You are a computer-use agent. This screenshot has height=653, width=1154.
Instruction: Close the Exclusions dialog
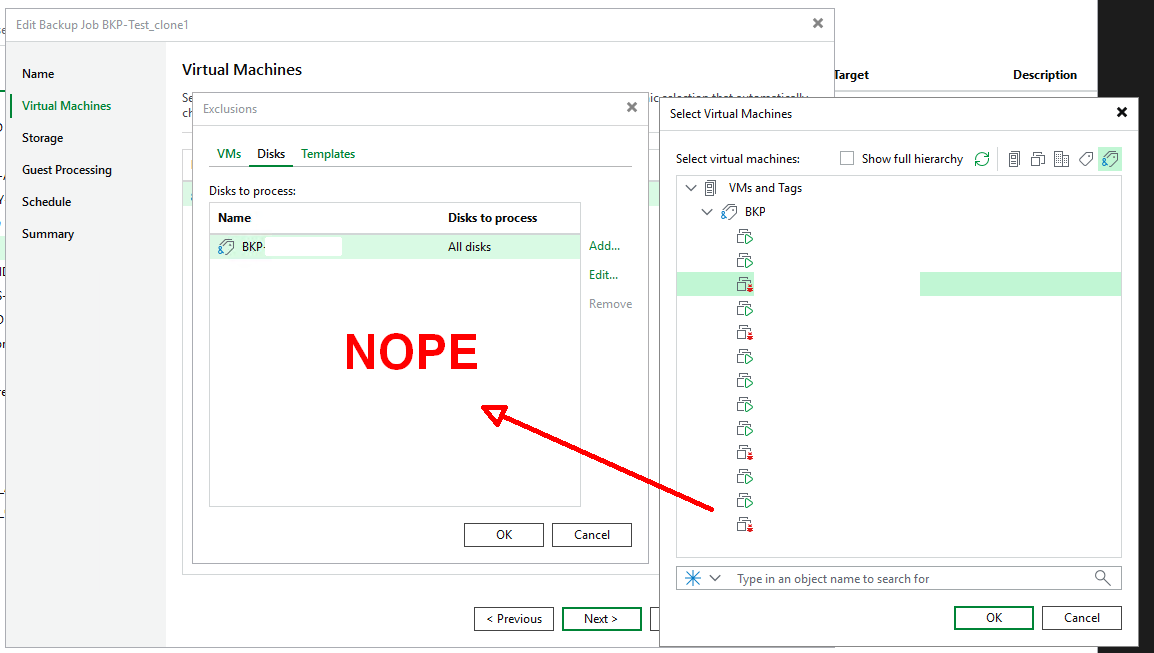click(x=631, y=107)
